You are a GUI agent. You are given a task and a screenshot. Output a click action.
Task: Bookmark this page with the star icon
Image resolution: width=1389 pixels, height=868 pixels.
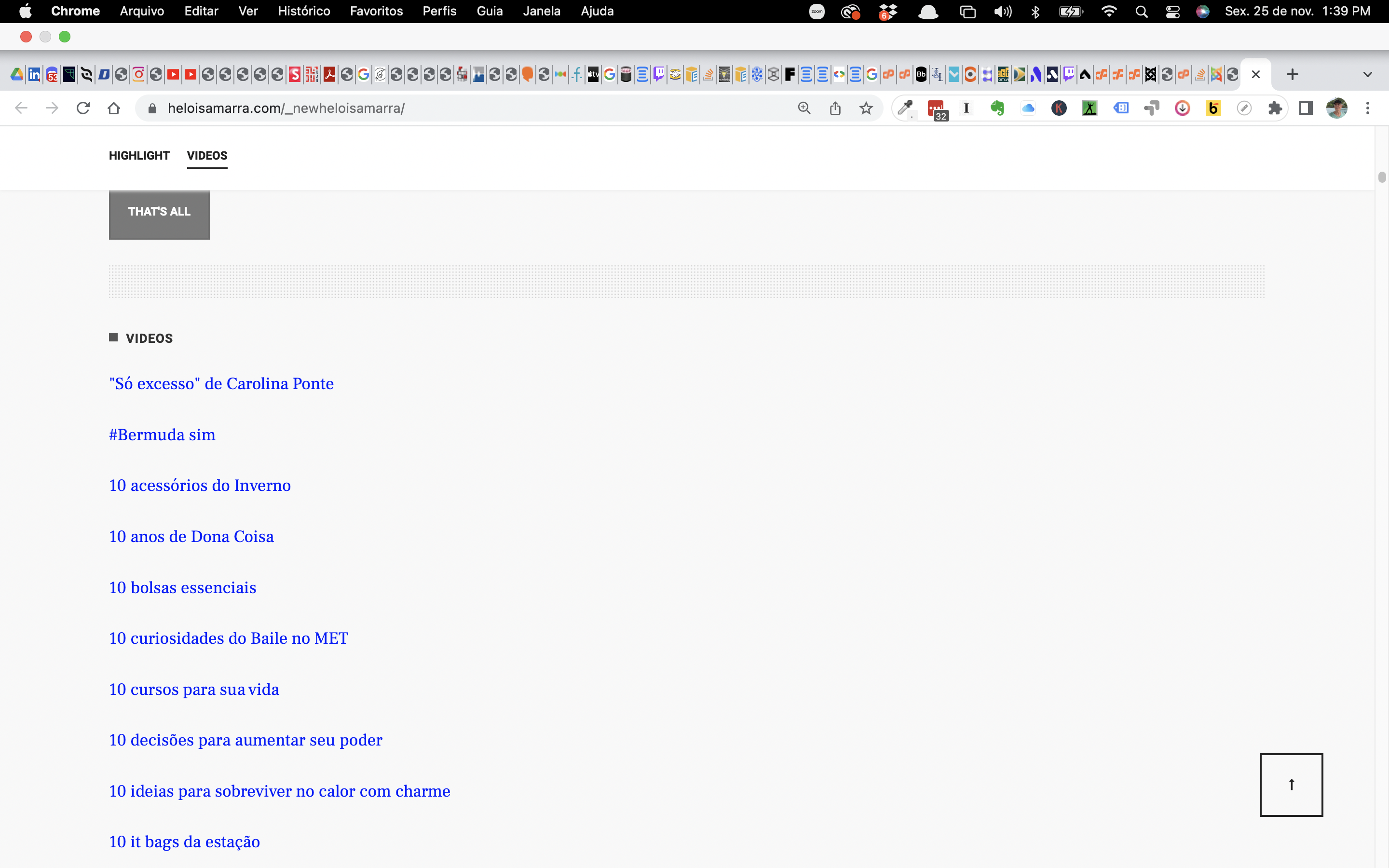pos(866,108)
